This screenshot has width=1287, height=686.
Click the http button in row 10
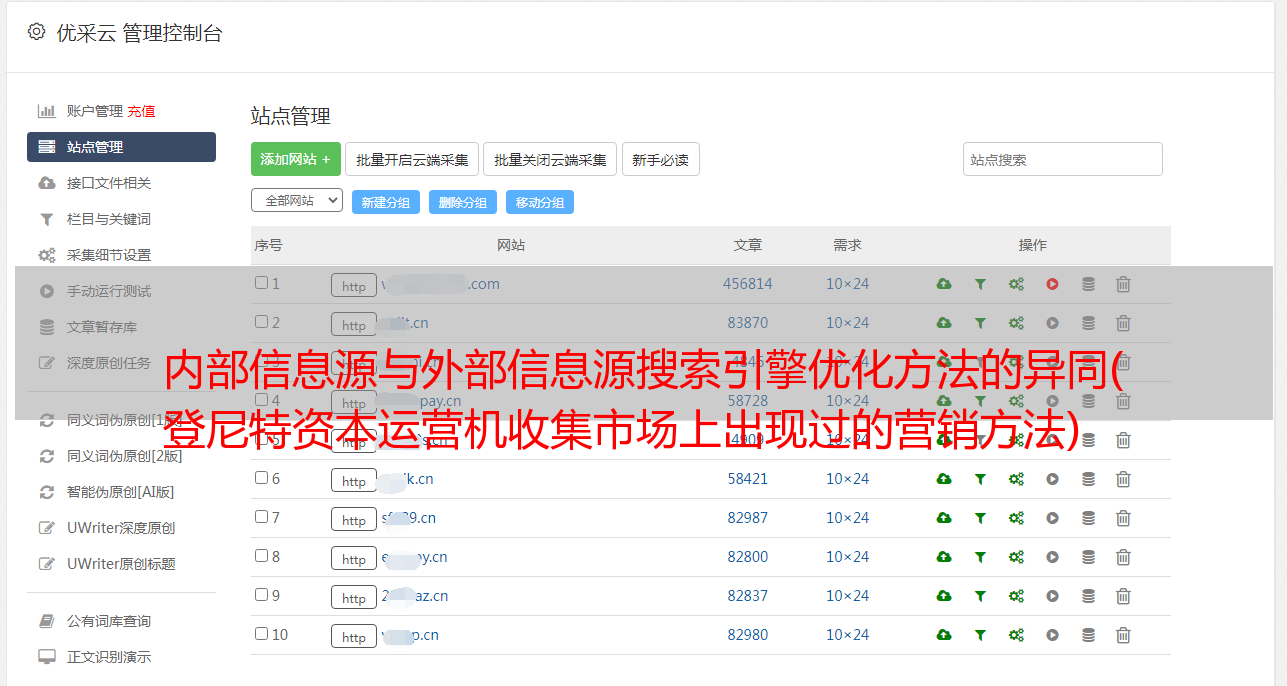pos(354,637)
